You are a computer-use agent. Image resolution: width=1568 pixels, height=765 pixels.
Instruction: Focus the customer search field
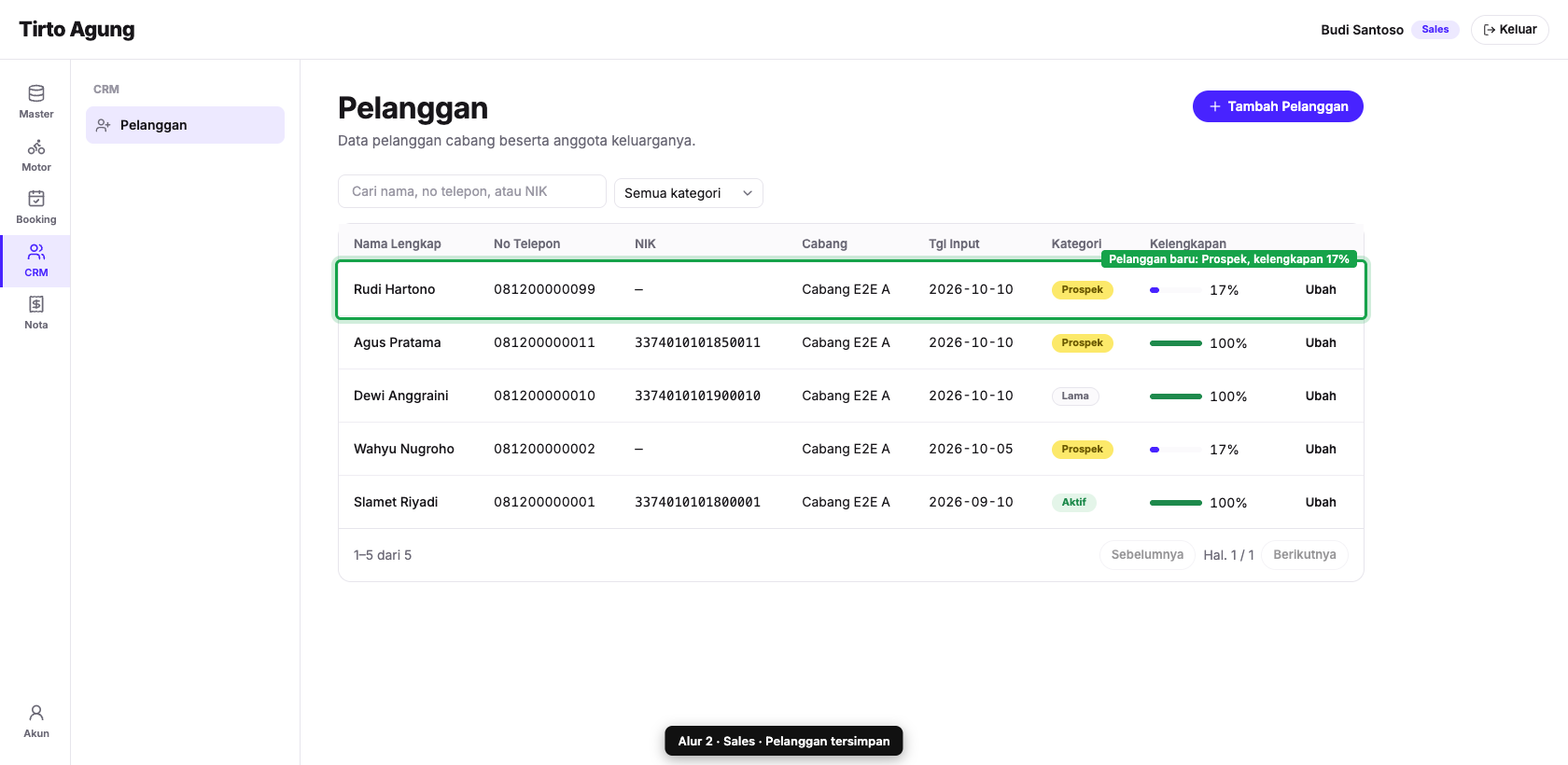tap(472, 191)
